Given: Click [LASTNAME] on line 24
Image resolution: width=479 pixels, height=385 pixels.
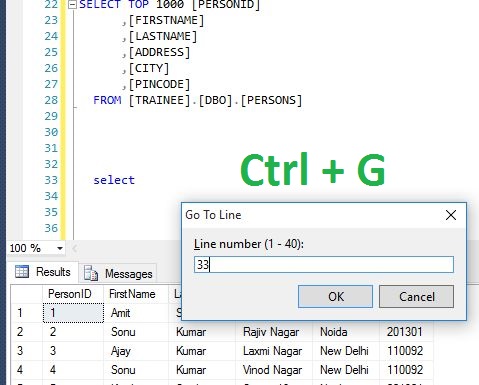Looking at the screenshot, I should pos(163,36).
